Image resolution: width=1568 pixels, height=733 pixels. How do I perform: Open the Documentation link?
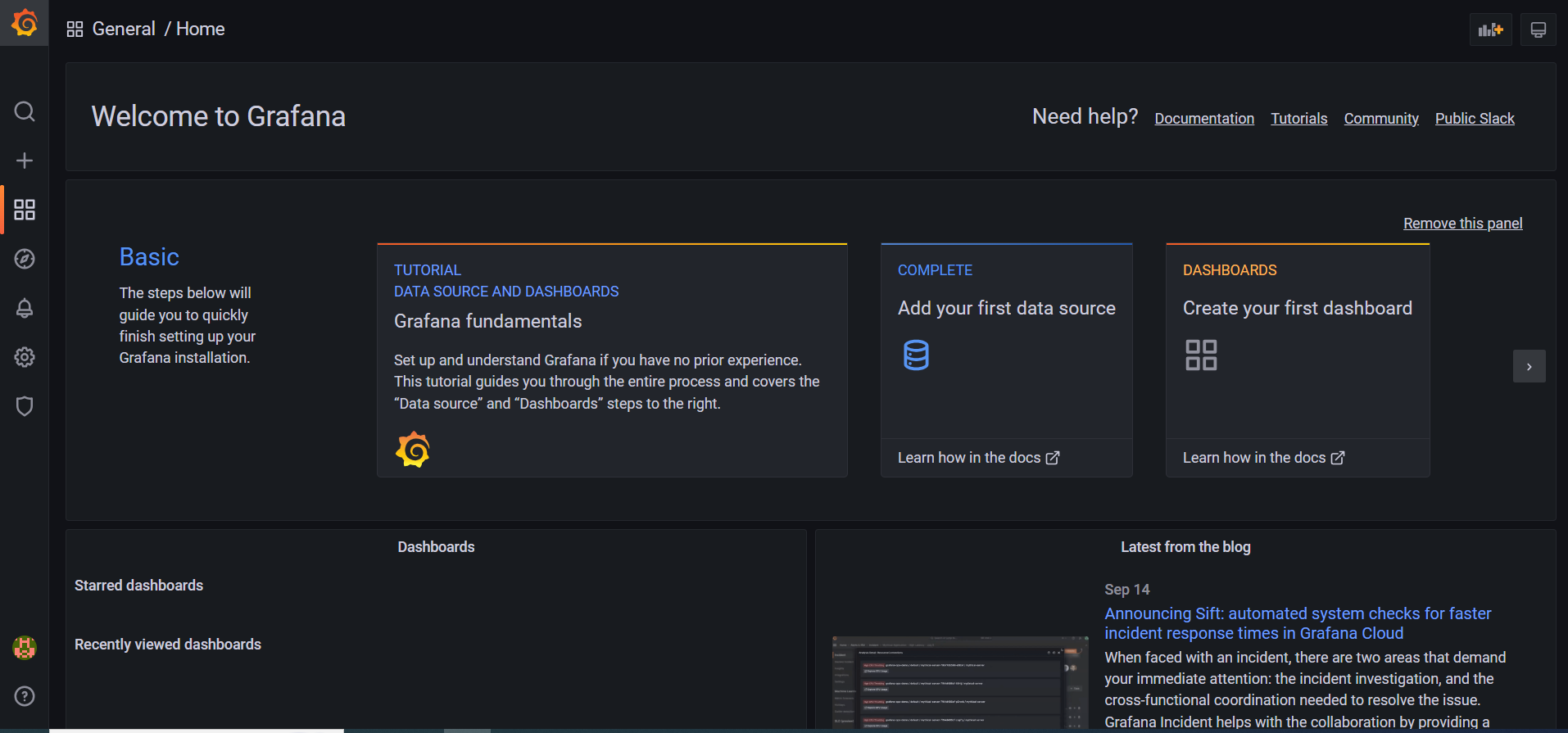(1204, 119)
